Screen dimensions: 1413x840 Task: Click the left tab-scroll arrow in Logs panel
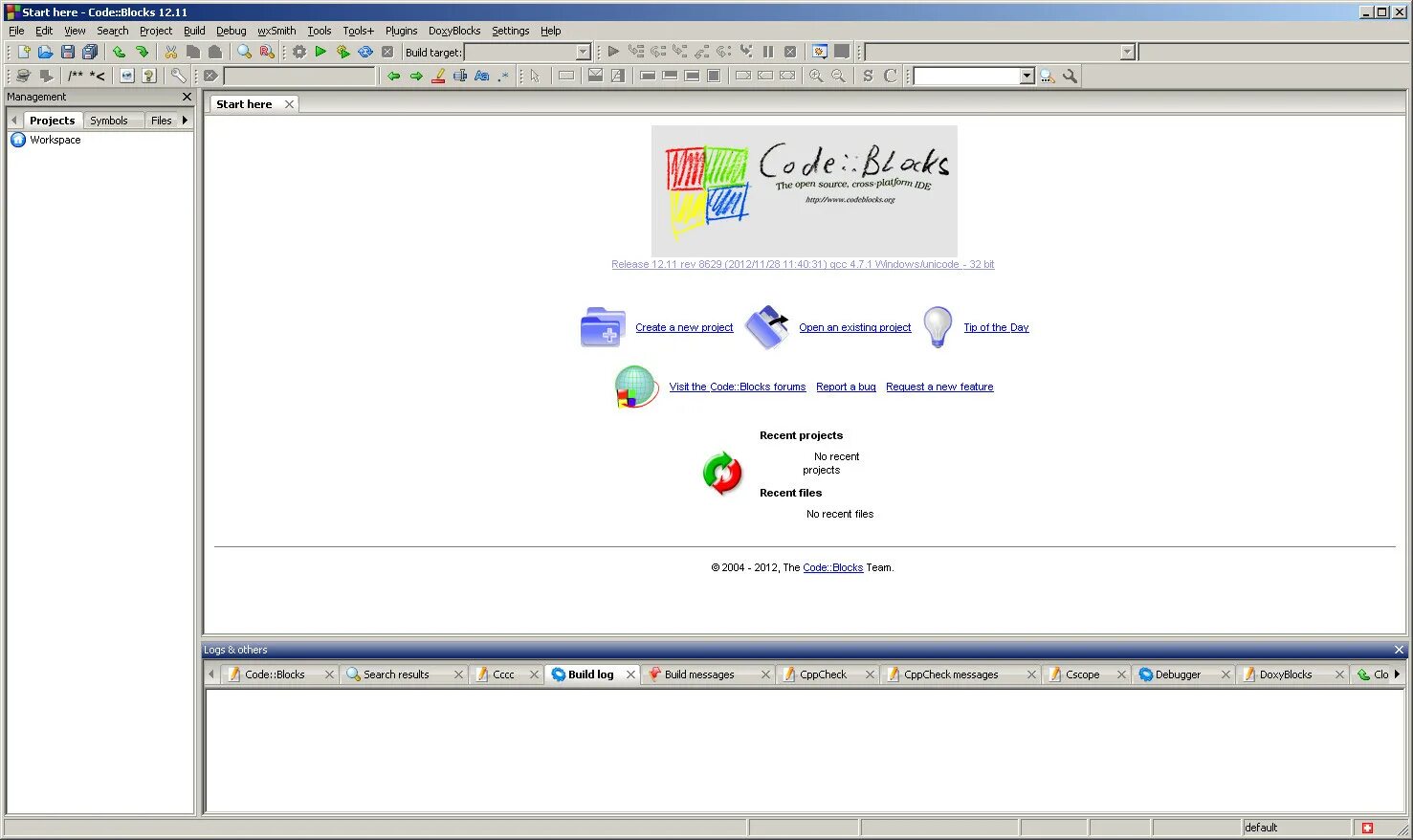coord(211,674)
